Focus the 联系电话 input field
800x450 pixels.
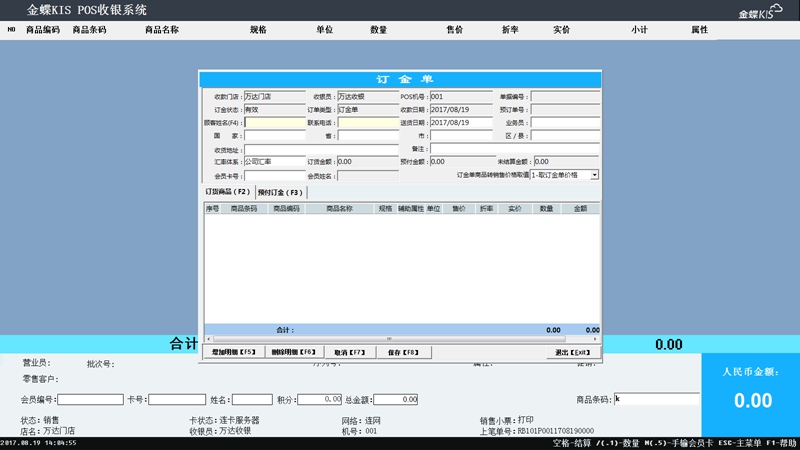[x=367, y=123]
